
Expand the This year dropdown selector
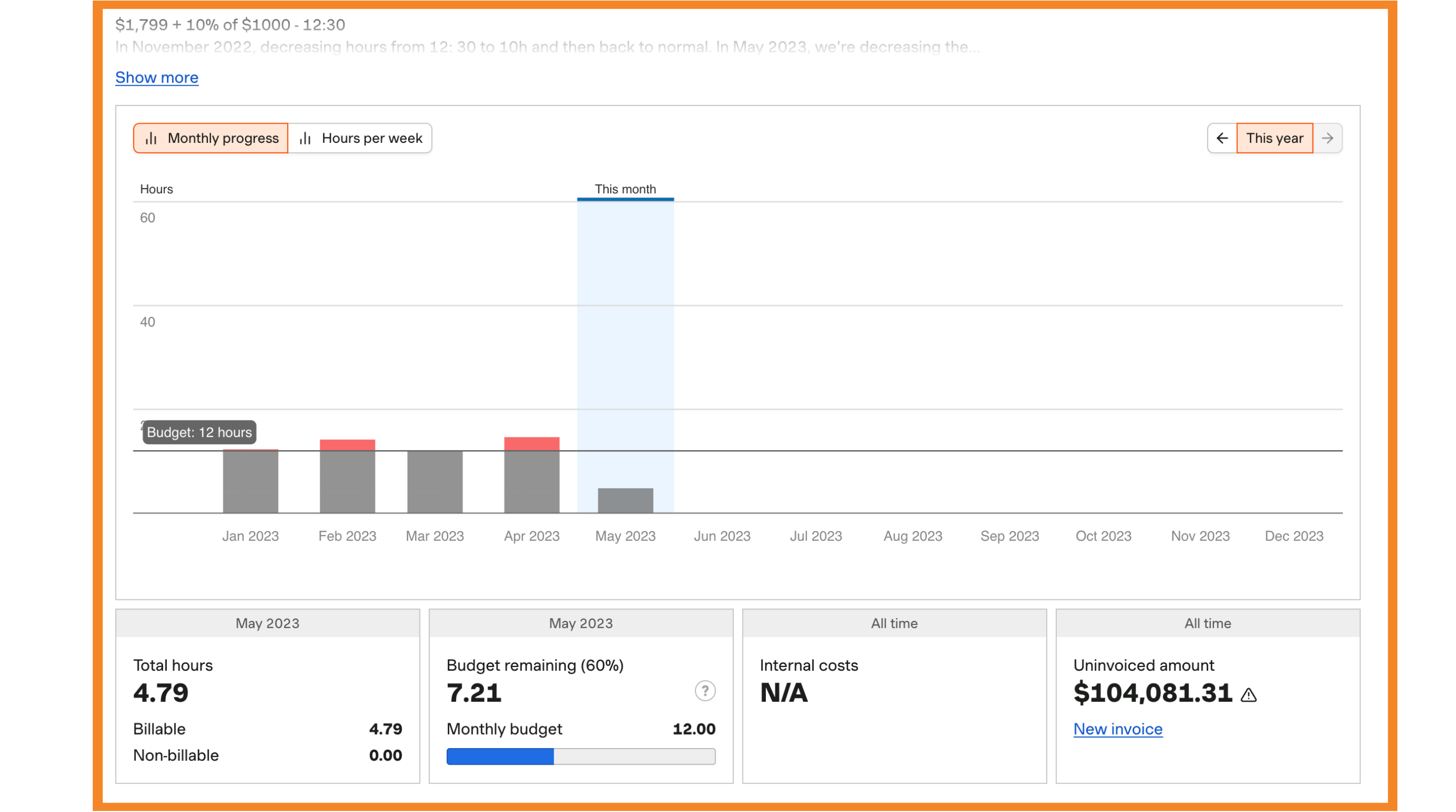[x=1275, y=138]
